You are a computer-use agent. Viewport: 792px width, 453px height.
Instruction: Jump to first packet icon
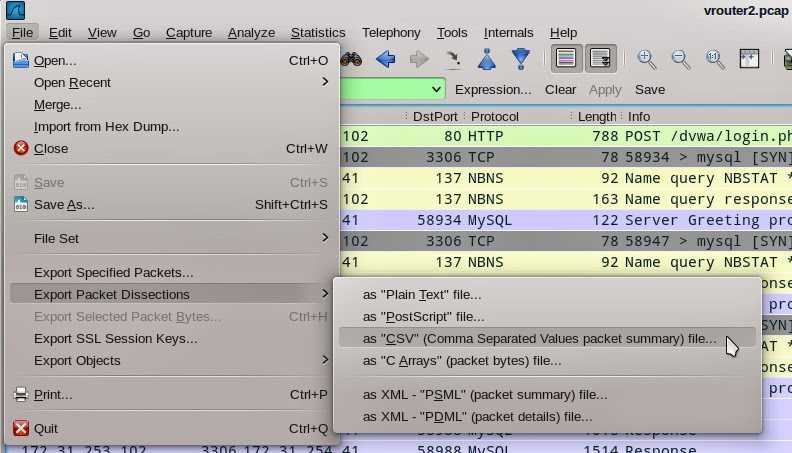pos(486,59)
